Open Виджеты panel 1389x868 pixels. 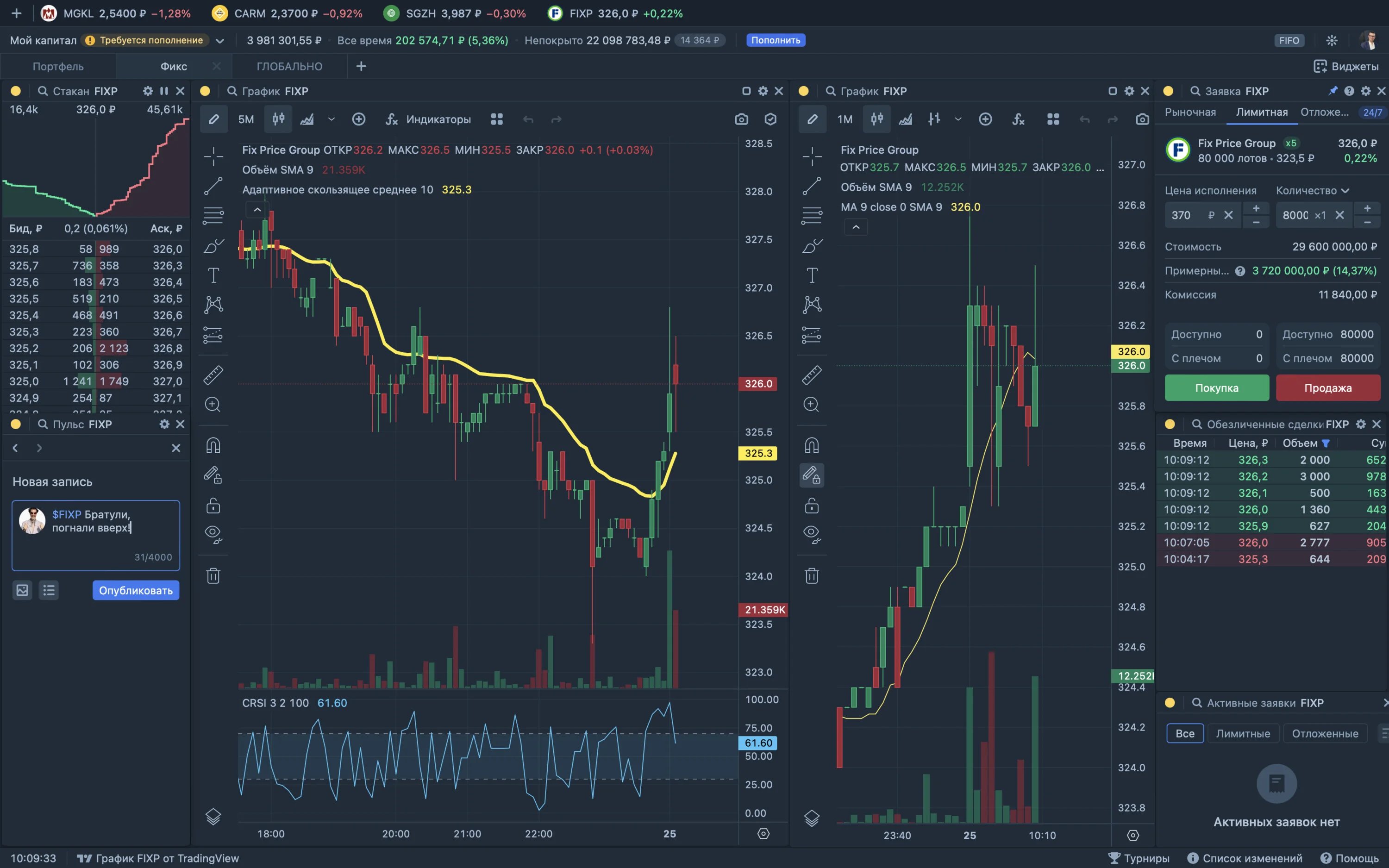[1345, 67]
